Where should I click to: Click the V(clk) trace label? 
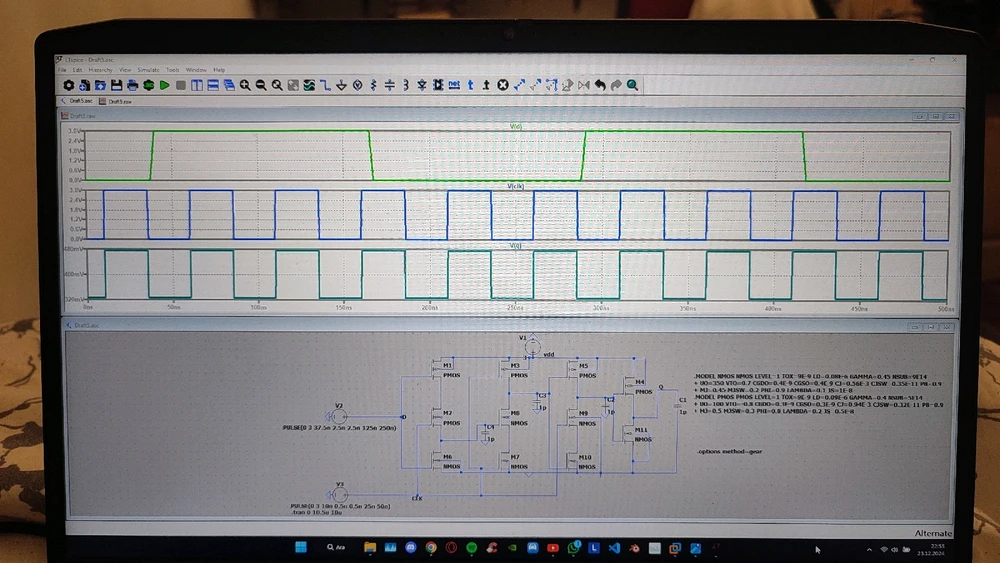click(517, 187)
